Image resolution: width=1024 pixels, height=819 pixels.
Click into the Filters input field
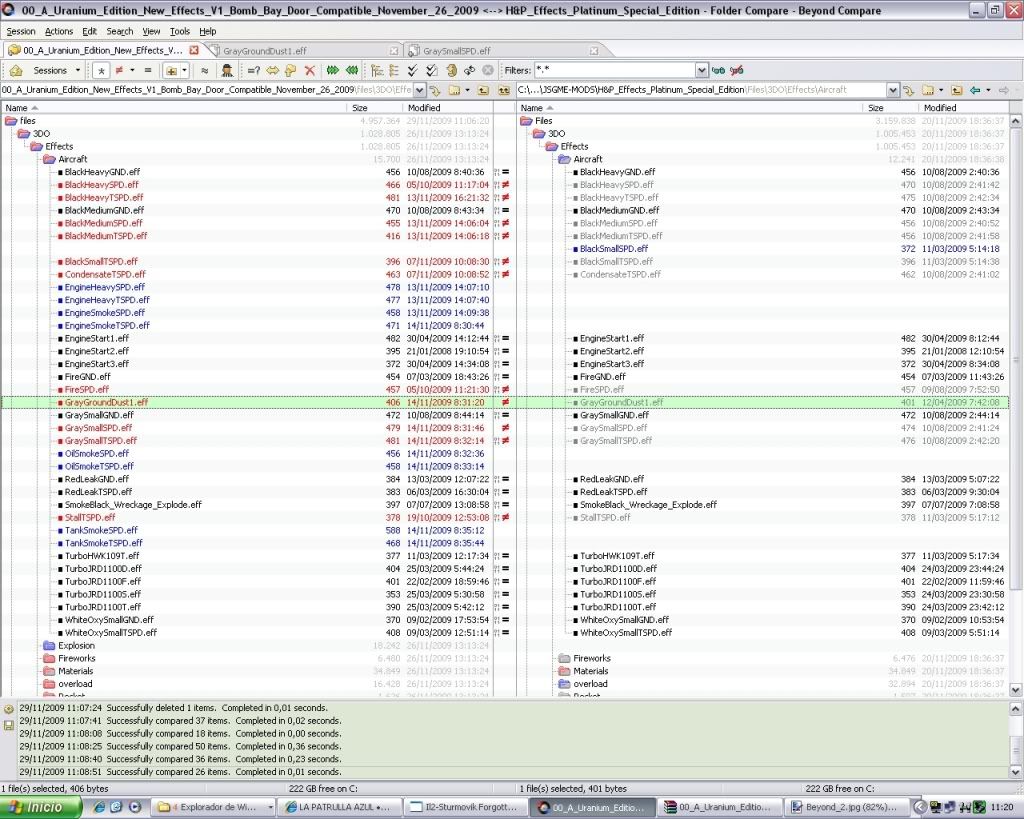pyautogui.click(x=614, y=71)
